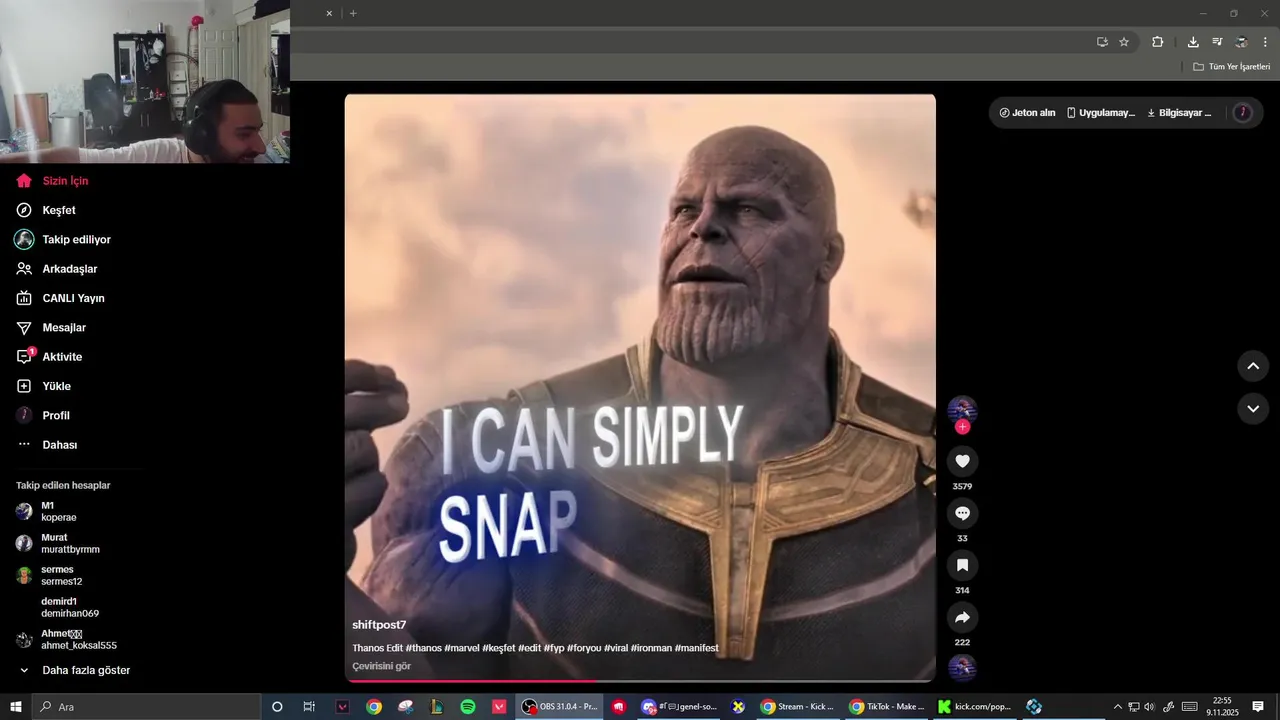Screen dimensions: 1280x720
Task: Open followed account ahmet_koksal555
Action: pyautogui.click(x=66, y=639)
